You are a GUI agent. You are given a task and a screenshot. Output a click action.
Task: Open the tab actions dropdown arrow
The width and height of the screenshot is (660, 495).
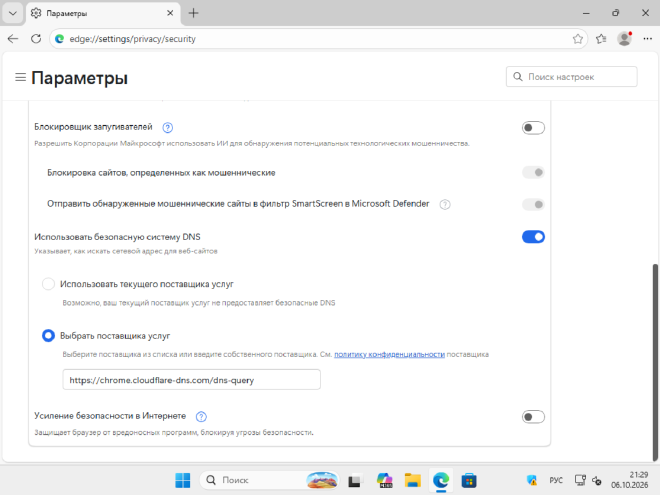[x=13, y=13]
